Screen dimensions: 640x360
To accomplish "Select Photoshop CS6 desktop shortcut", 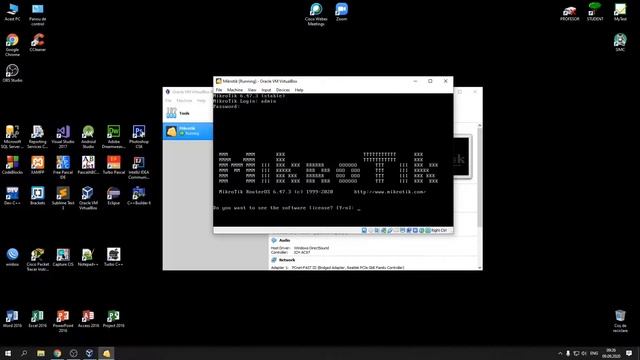I will pyautogui.click(x=139, y=137).
